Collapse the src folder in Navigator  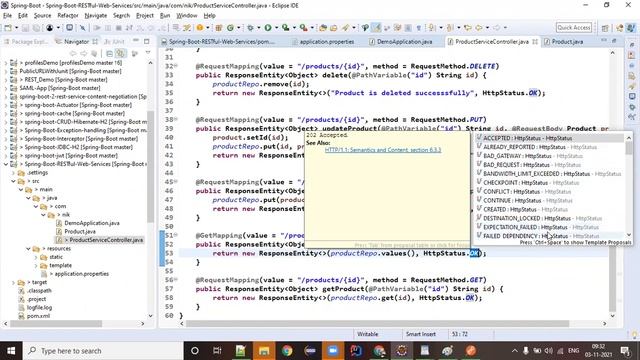pos(14,181)
